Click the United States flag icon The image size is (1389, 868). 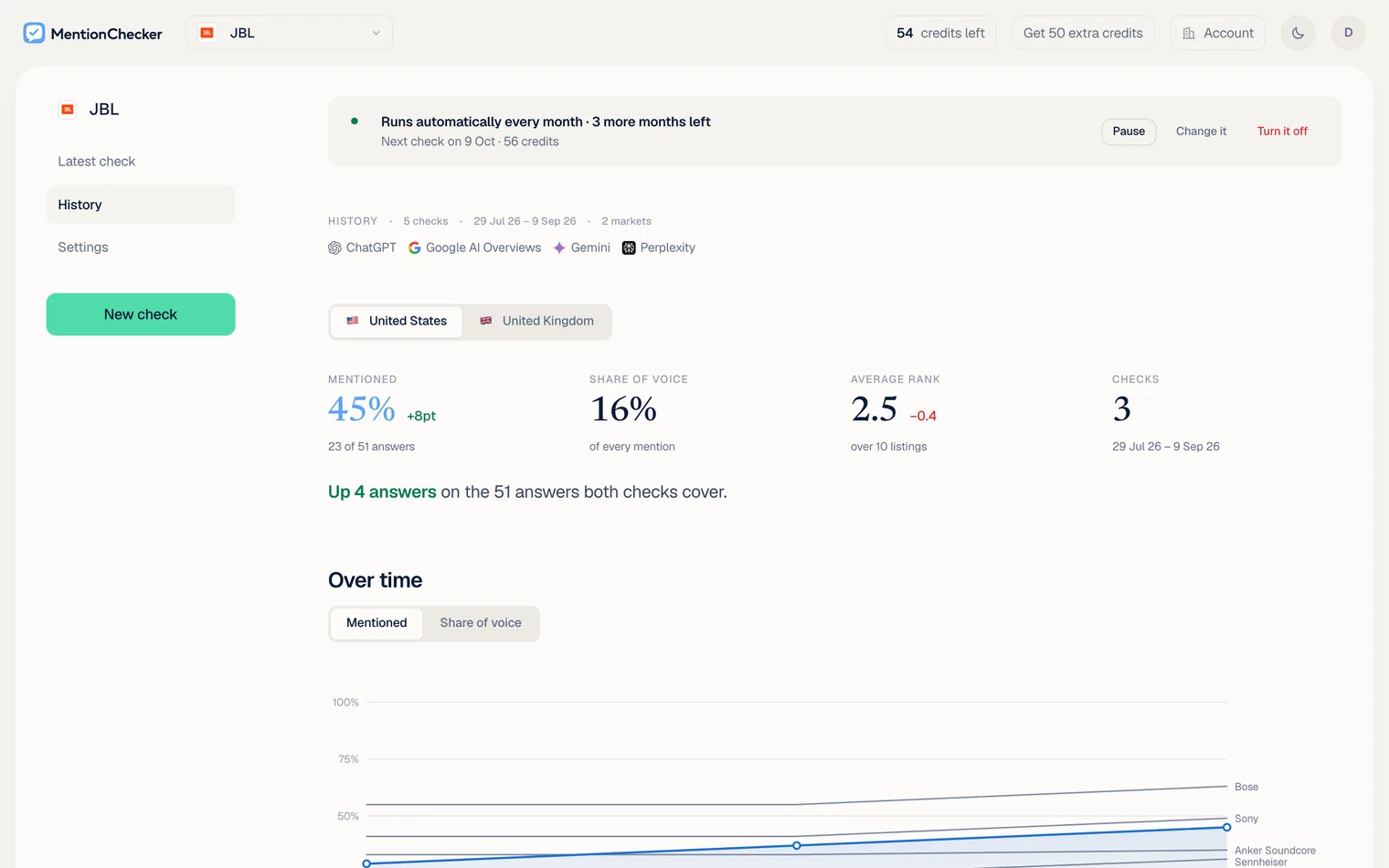pyautogui.click(x=353, y=321)
